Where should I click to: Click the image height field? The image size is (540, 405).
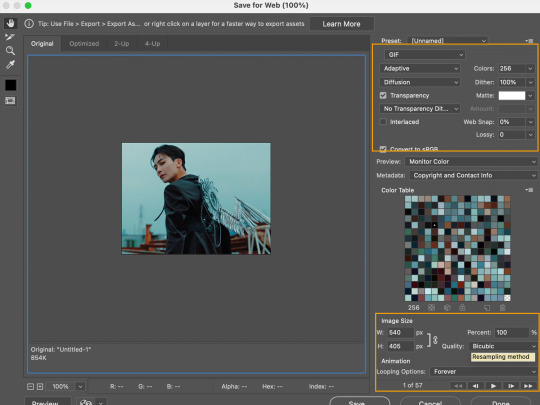(x=400, y=346)
